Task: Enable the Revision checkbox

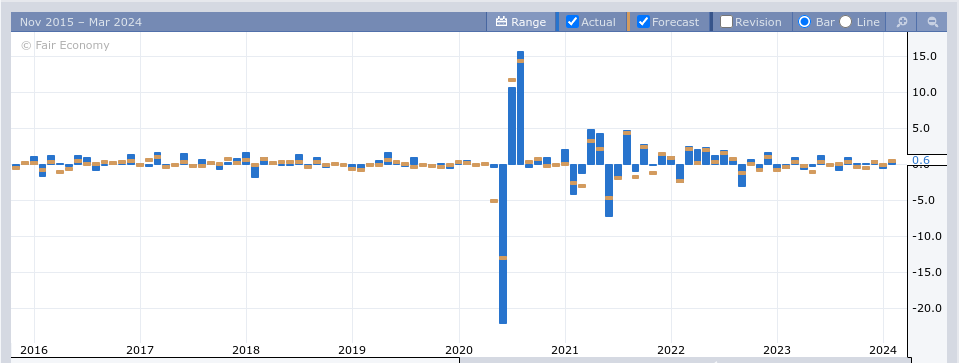Action: tap(727, 22)
